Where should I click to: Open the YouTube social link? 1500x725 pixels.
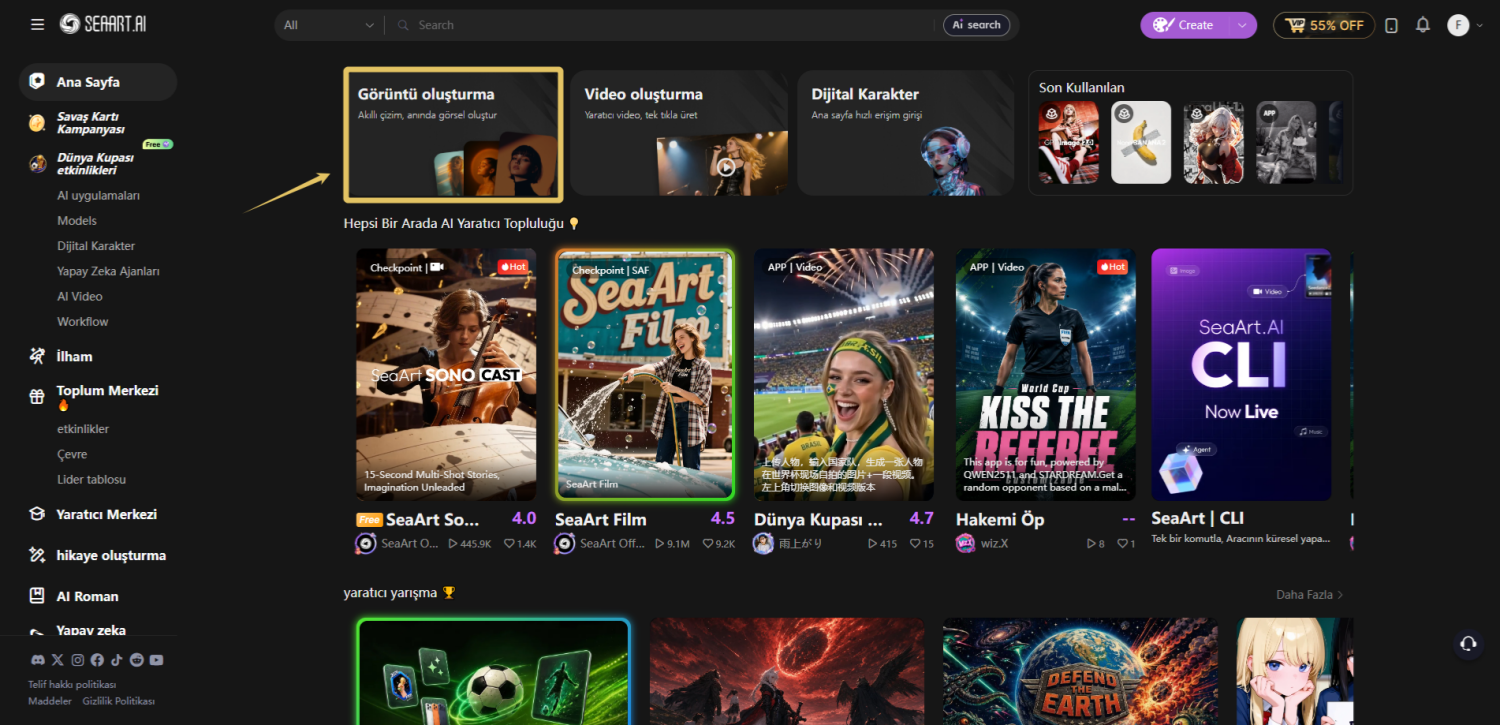click(156, 660)
